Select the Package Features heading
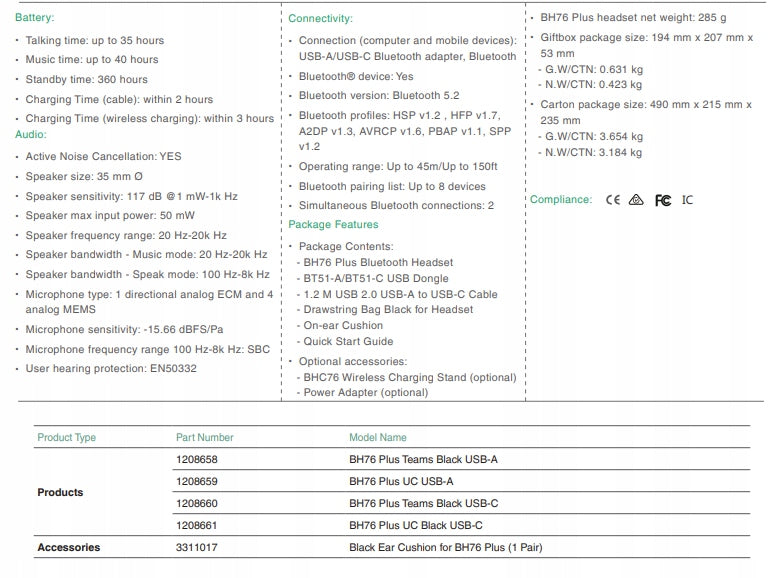The image size is (776, 578). click(333, 225)
